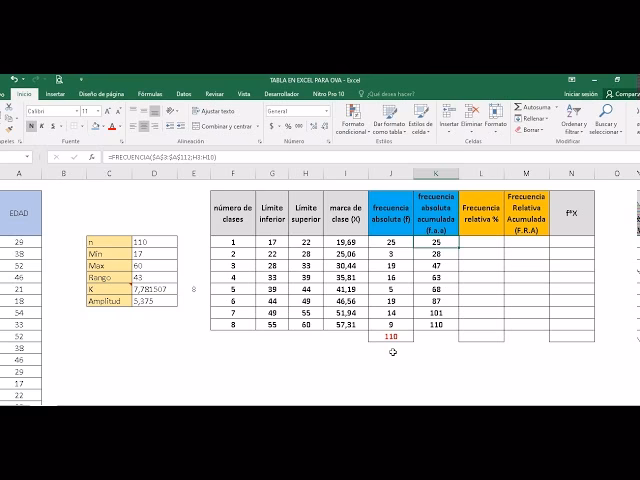This screenshot has width=640, height=480.
Task: Open Buscar y seleccionar menu
Action: tap(606, 119)
